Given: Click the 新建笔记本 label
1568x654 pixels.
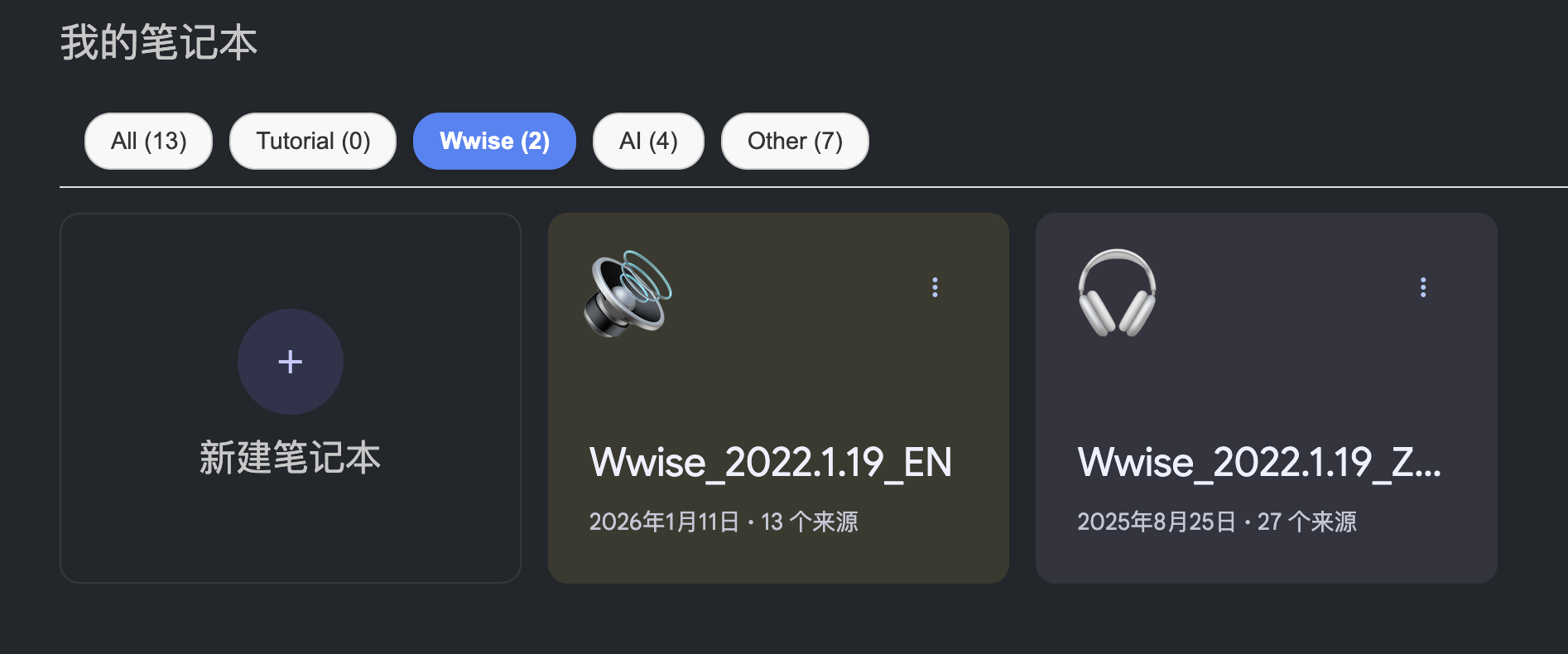Looking at the screenshot, I should 290,458.
